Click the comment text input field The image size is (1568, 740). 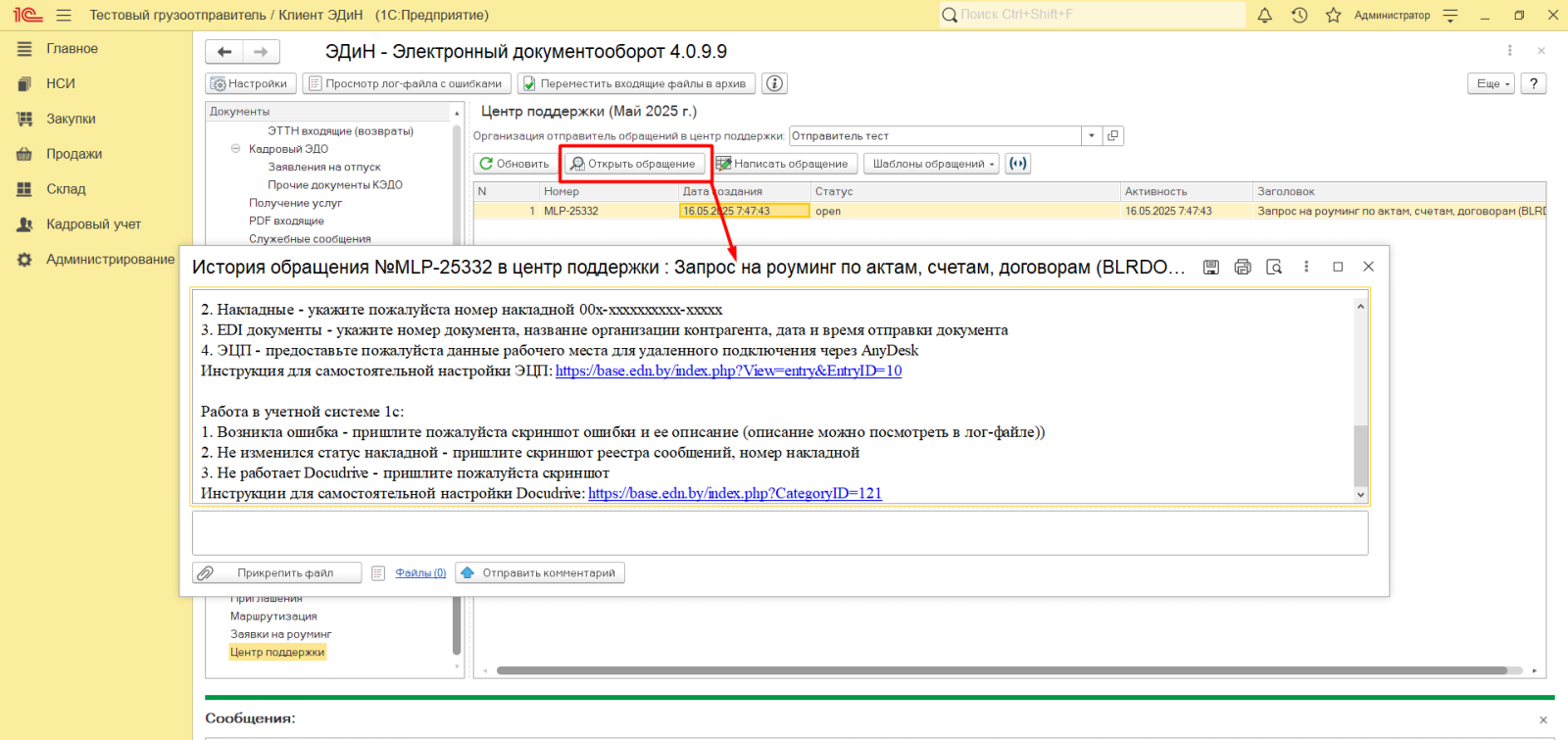780,533
